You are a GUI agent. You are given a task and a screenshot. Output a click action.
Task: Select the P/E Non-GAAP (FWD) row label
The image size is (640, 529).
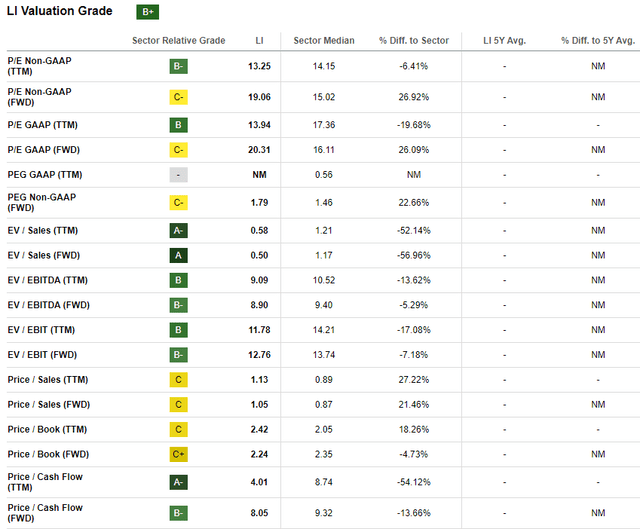39,97
